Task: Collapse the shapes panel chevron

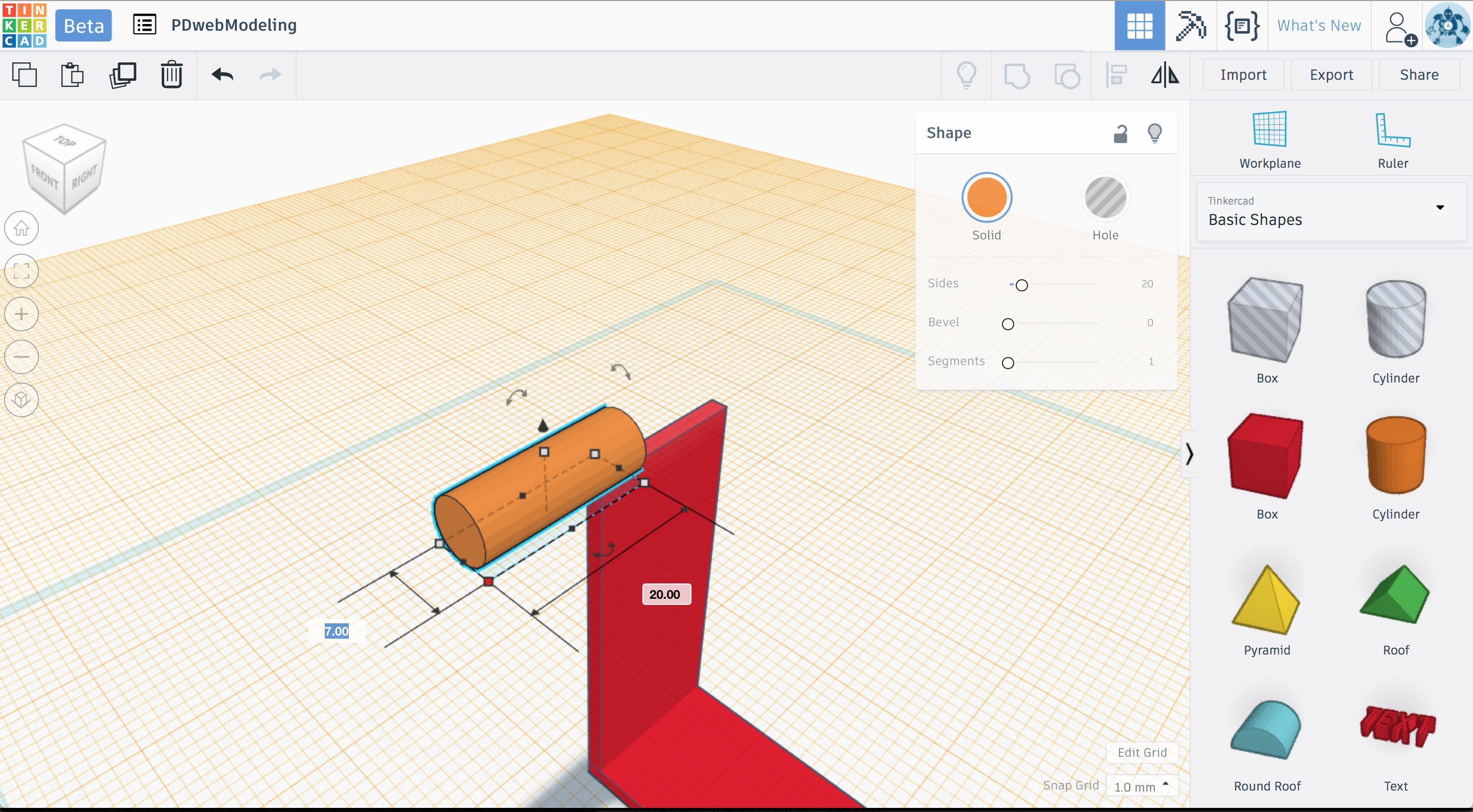Action: pyautogui.click(x=1189, y=454)
